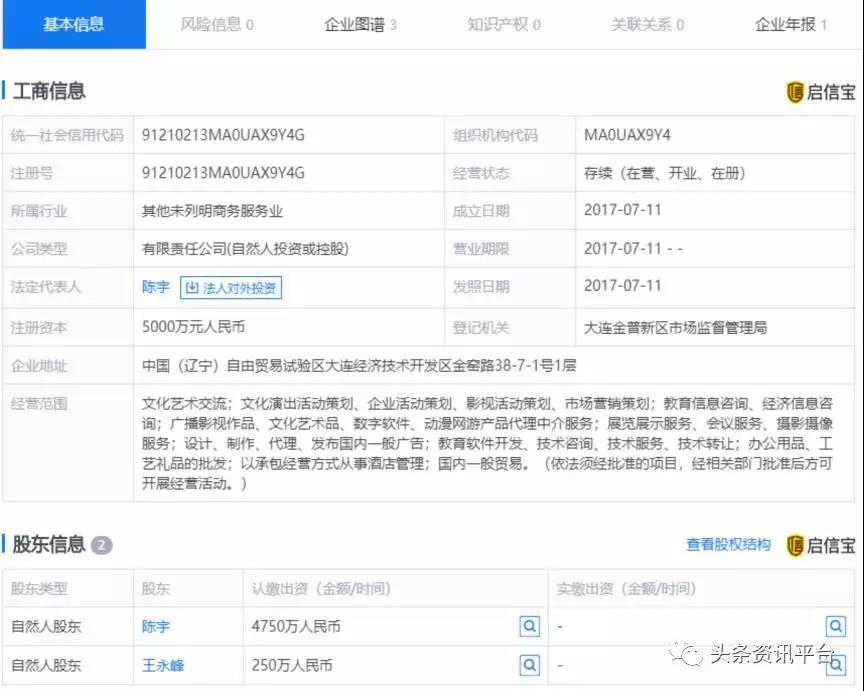The height and width of the screenshot is (691, 864).
Task: Open the 关联关系 tab
Action: (x=647, y=24)
